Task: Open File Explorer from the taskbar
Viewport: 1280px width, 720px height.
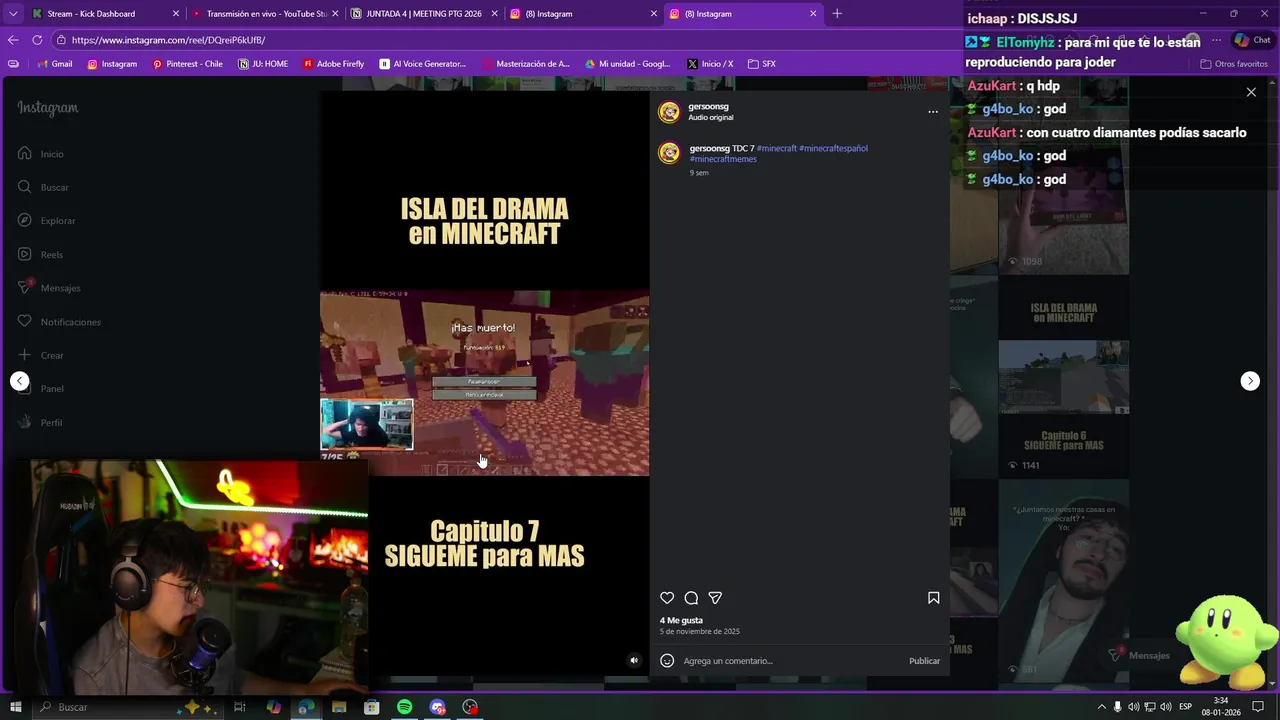Action: click(x=339, y=707)
